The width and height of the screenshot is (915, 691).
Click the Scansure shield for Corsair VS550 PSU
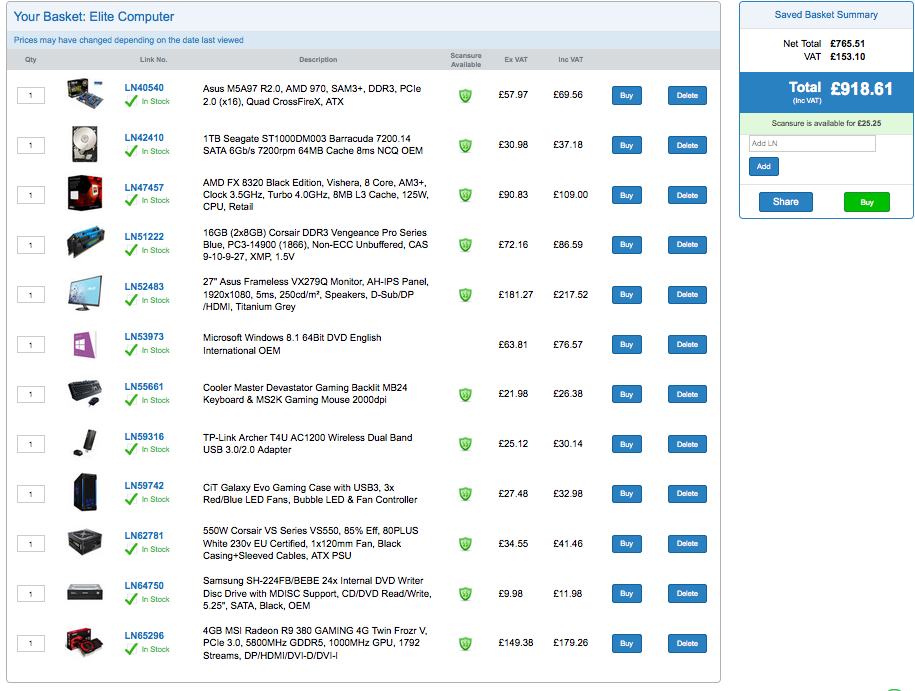tap(465, 544)
